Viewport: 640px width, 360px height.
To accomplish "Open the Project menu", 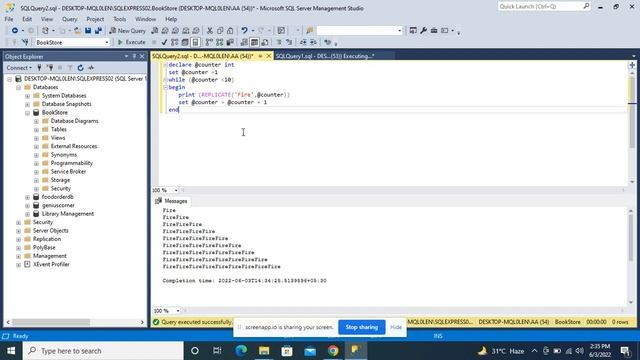I will (x=95, y=19).
